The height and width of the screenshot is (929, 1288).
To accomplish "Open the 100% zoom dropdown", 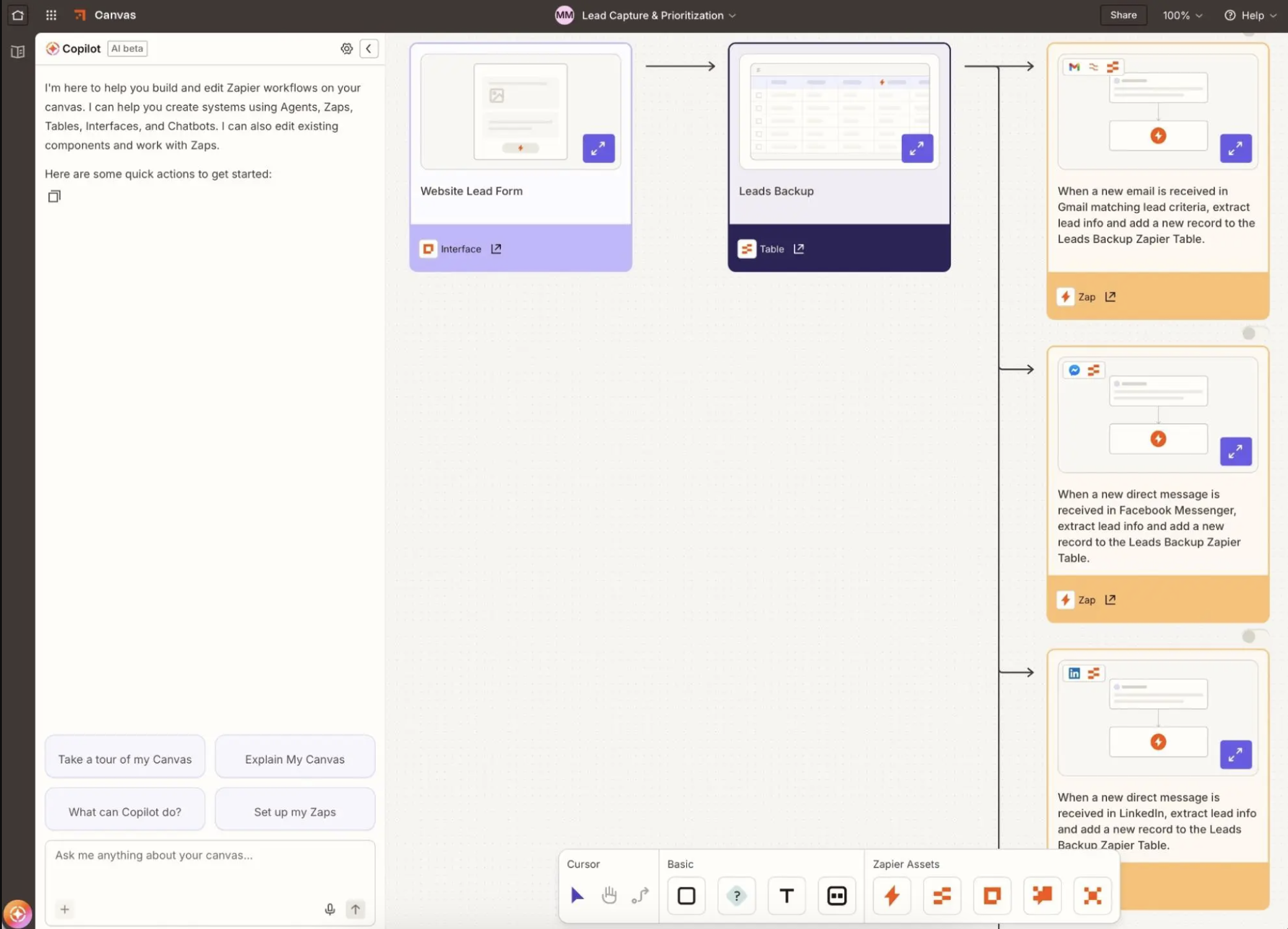I will coord(1181,15).
